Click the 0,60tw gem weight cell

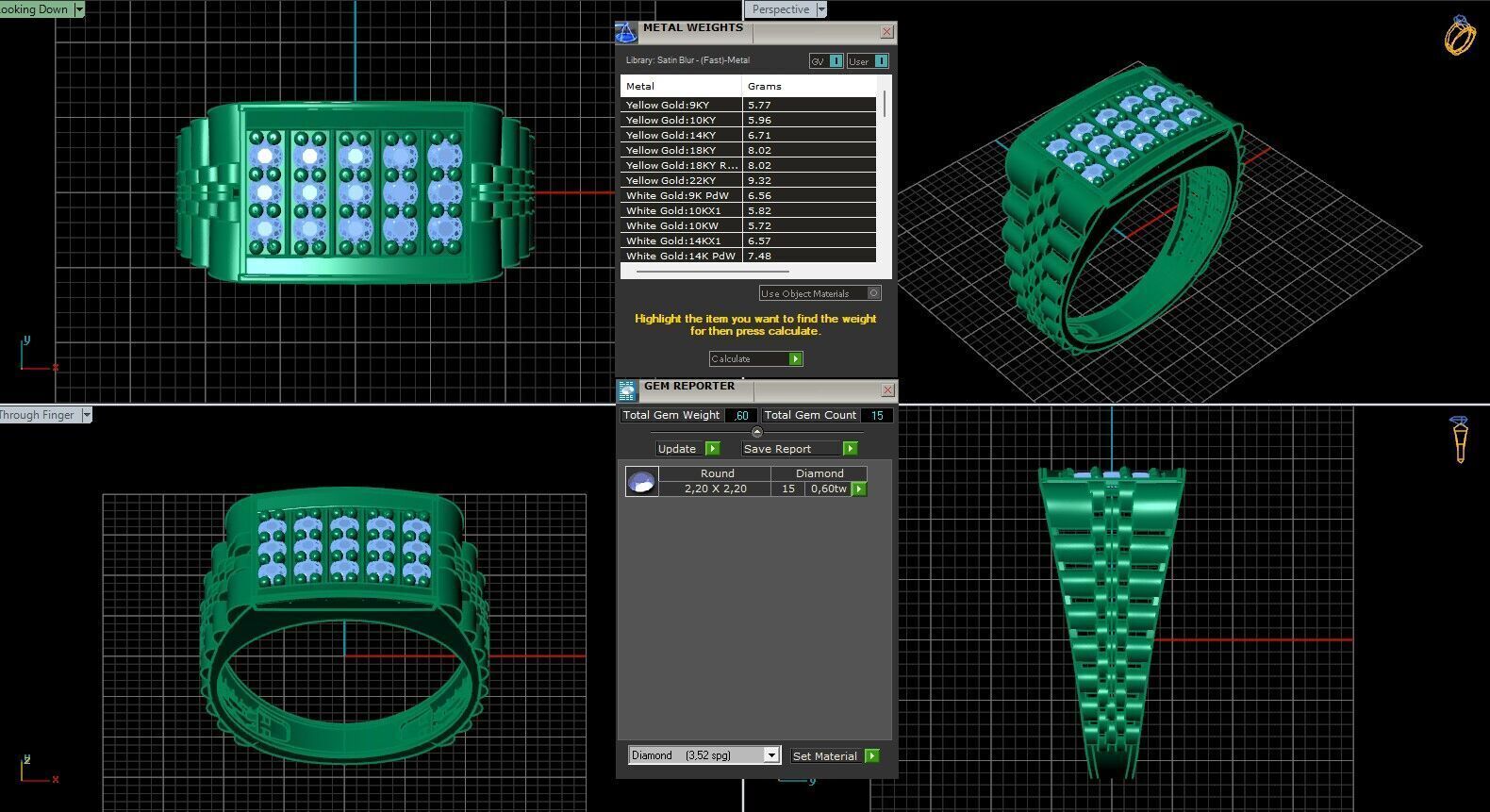click(828, 489)
